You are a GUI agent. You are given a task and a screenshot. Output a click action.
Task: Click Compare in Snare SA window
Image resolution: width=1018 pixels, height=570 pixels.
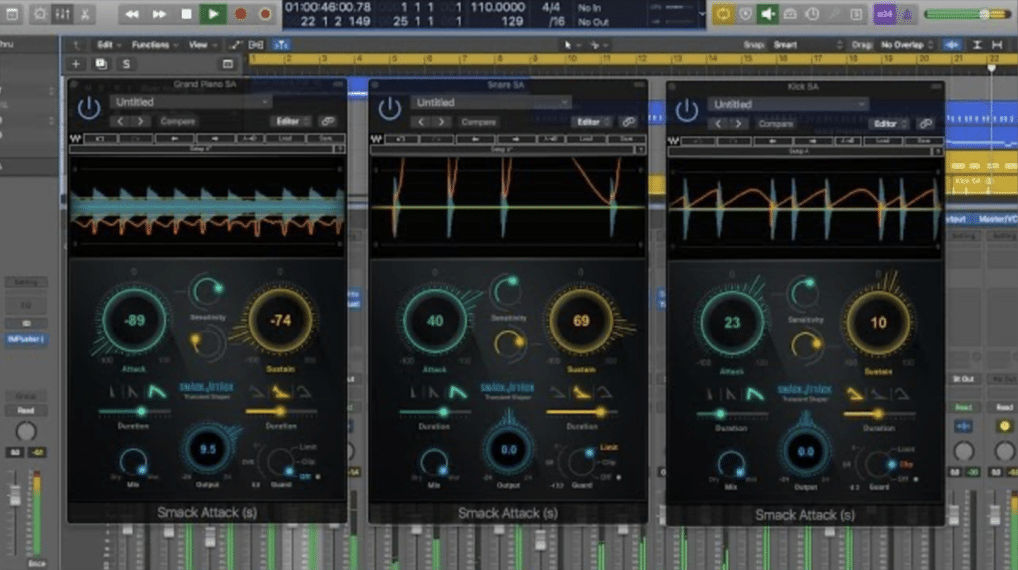pyautogui.click(x=478, y=122)
